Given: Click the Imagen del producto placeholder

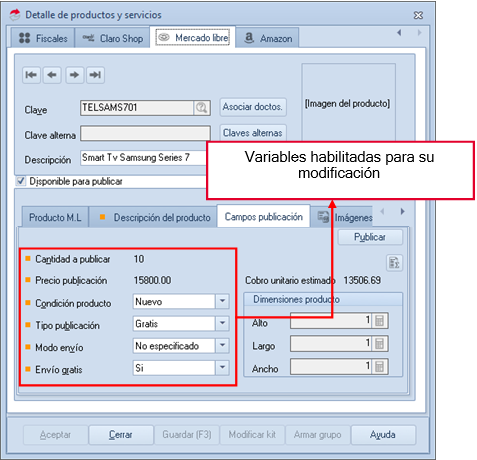Looking at the screenshot, I should pos(348,103).
